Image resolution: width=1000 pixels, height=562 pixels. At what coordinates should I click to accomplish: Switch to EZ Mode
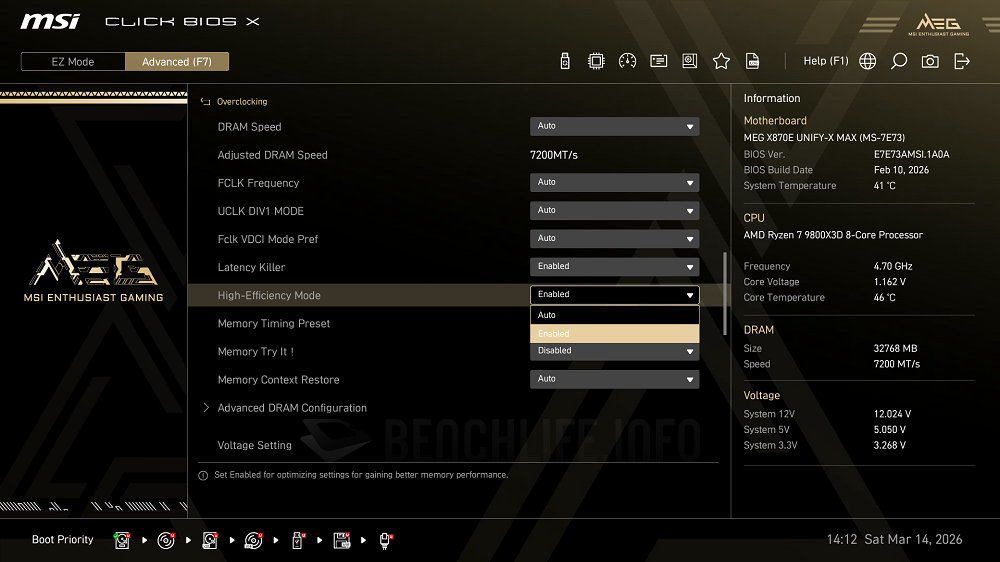click(x=73, y=62)
